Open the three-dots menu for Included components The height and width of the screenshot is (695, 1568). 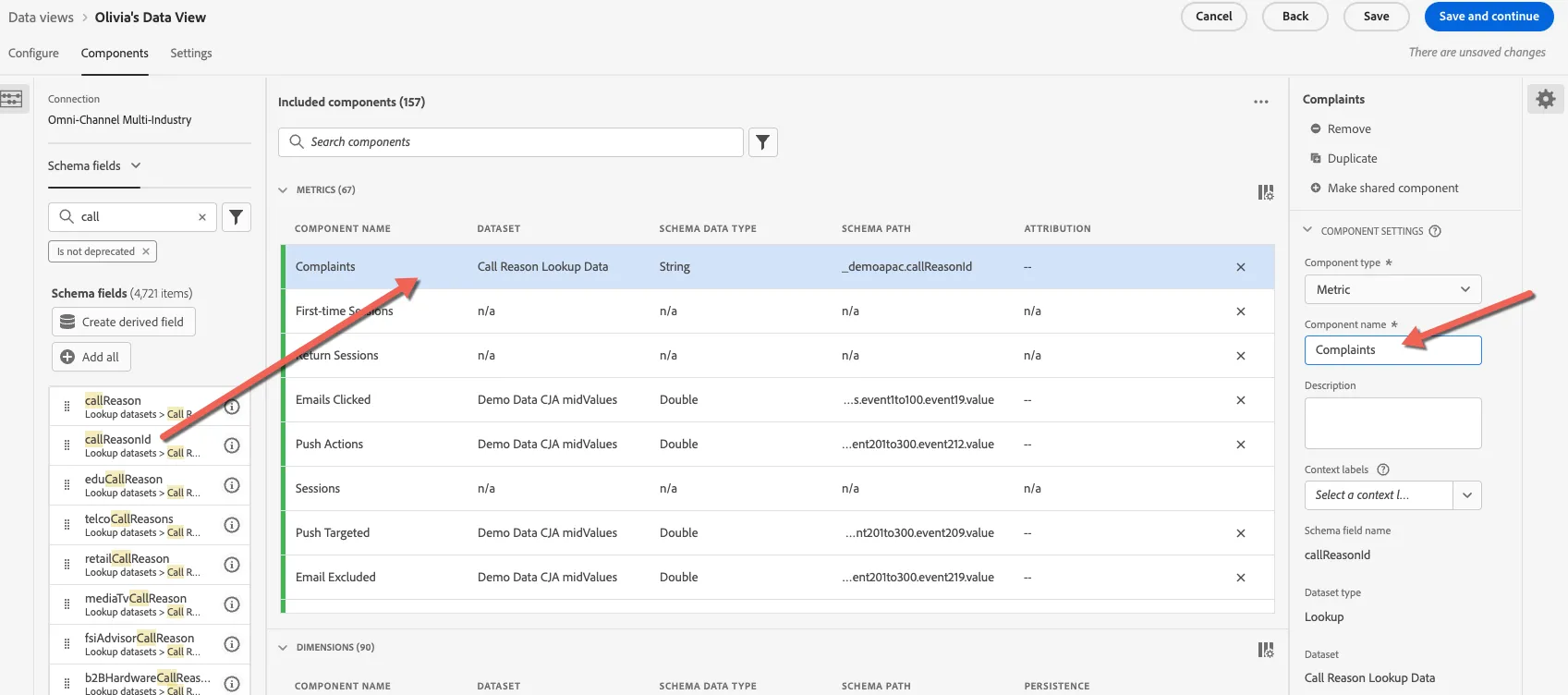(x=1261, y=102)
